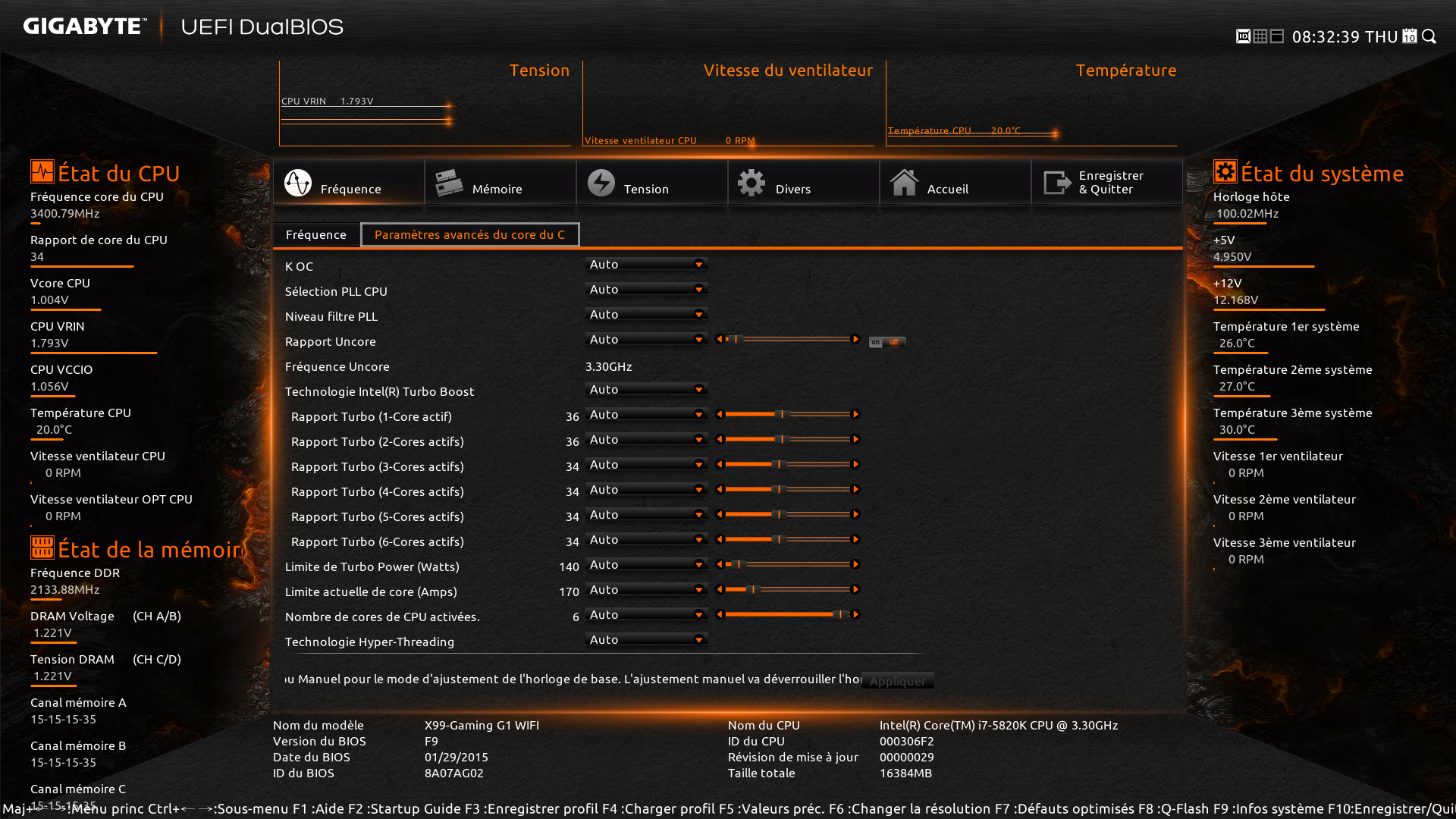Screen dimensions: 1456x819
Task: Click the Appliquer button
Action: 898,681
